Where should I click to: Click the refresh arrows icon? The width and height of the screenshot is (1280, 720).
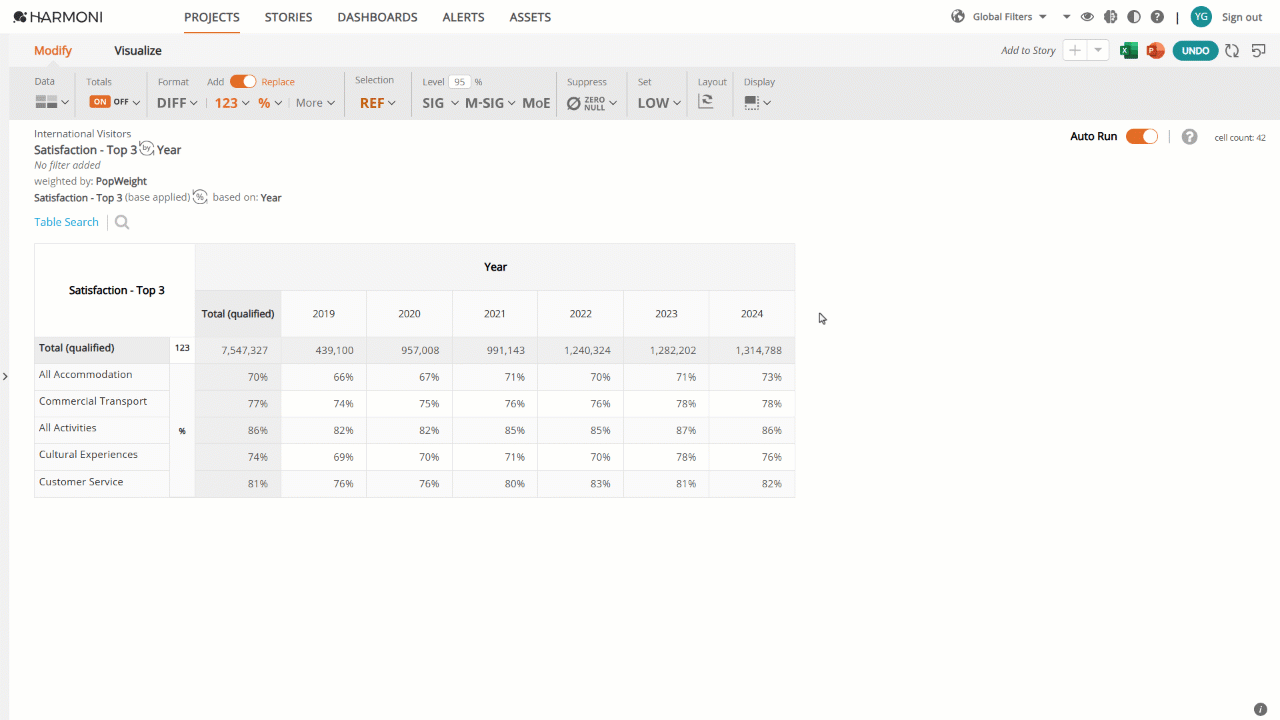(1232, 51)
